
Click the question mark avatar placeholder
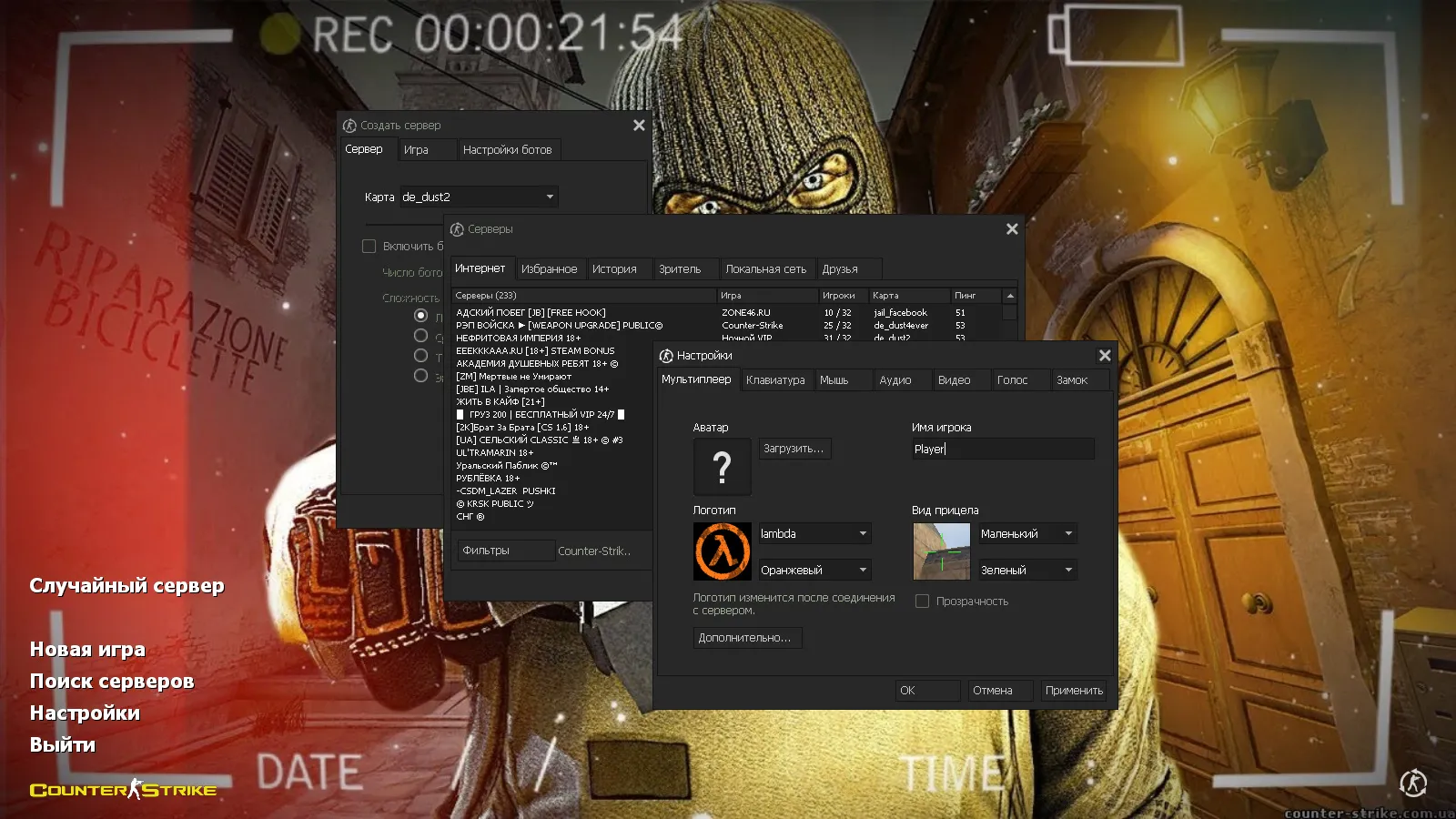722,467
